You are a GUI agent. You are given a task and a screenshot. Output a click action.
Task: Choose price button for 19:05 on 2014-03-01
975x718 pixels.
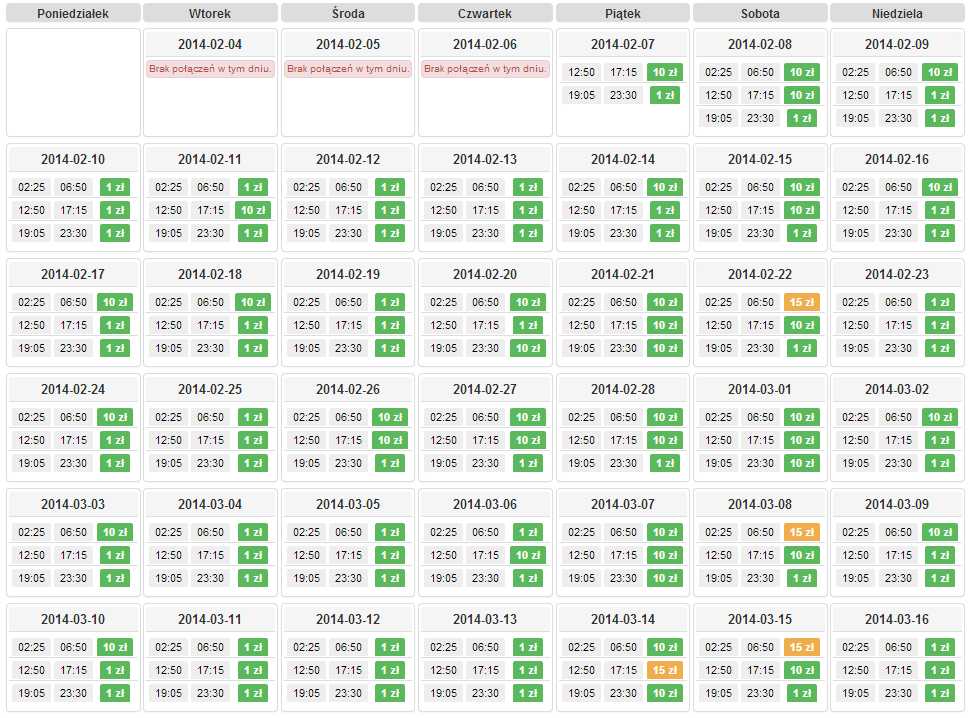[x=802, y=463]
